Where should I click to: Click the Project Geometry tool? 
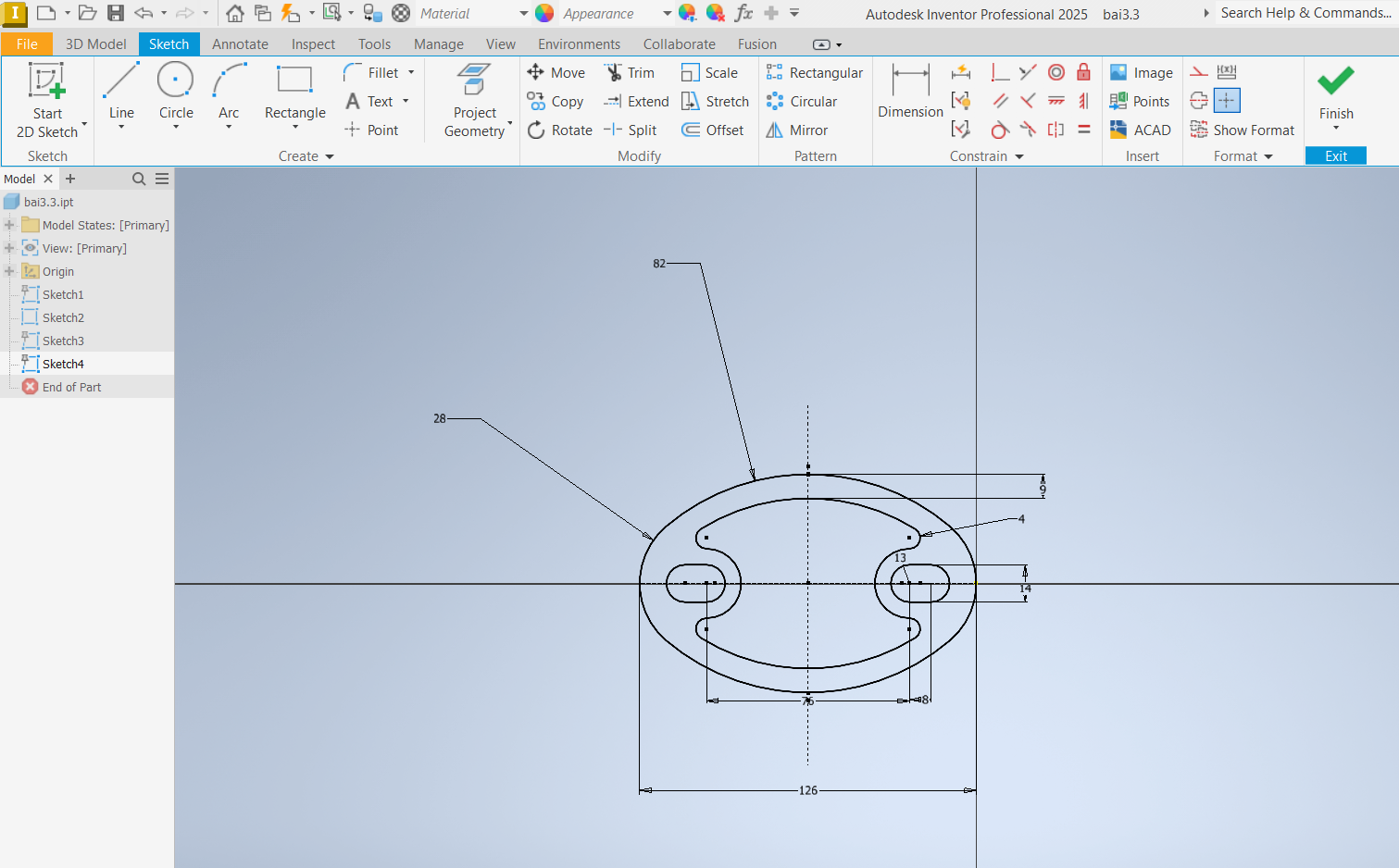pyautogui.click(x=474, y=102)
